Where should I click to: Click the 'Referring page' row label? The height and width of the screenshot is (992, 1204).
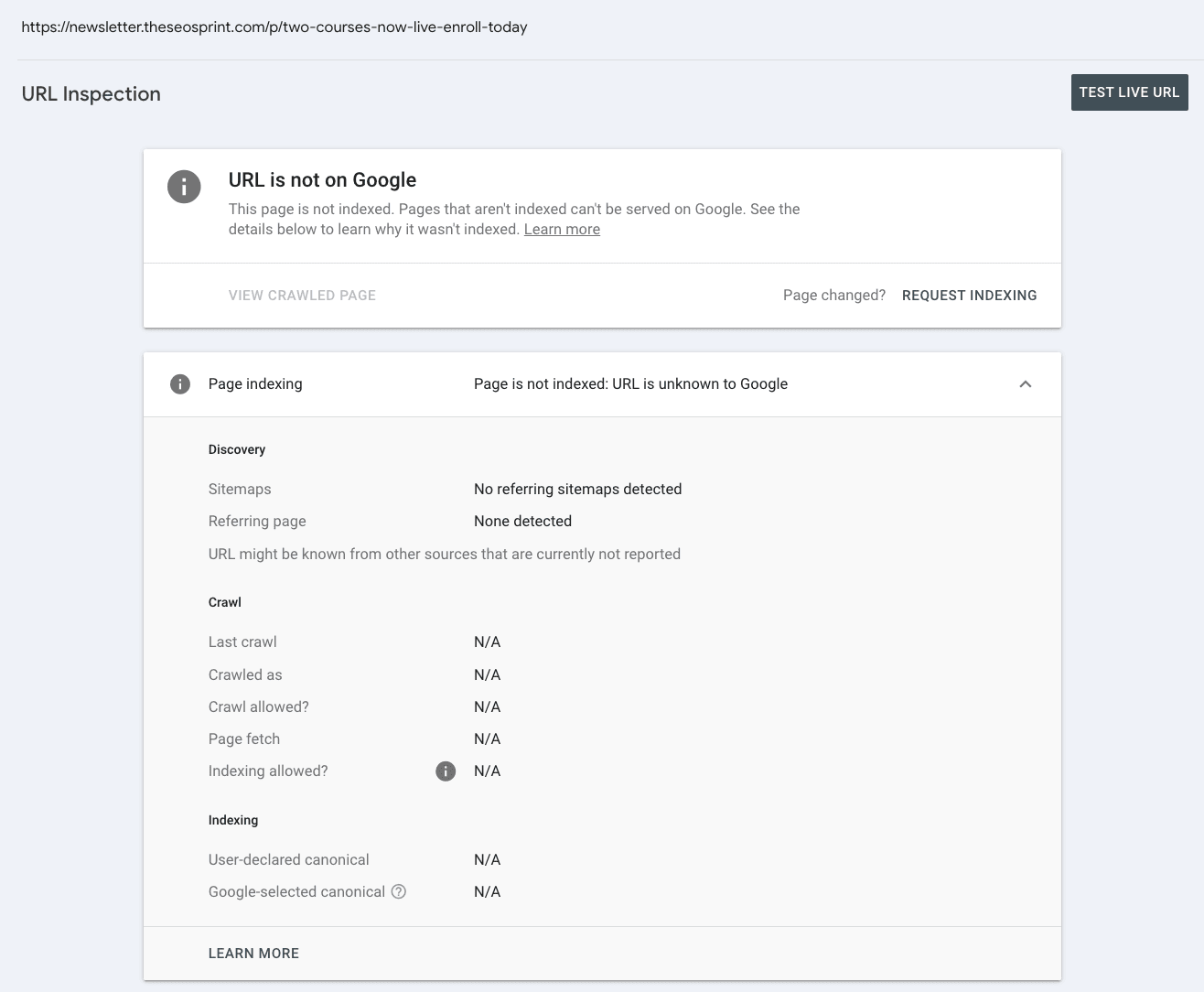click(257, 522)
